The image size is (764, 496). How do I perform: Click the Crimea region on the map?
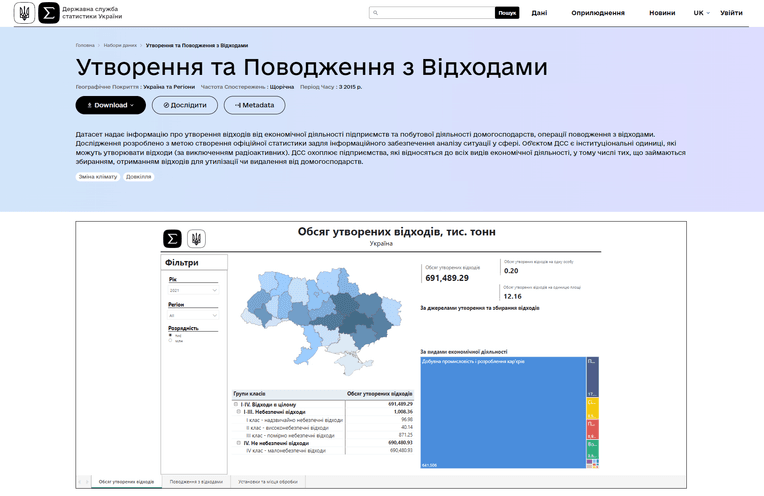[352, 364]
